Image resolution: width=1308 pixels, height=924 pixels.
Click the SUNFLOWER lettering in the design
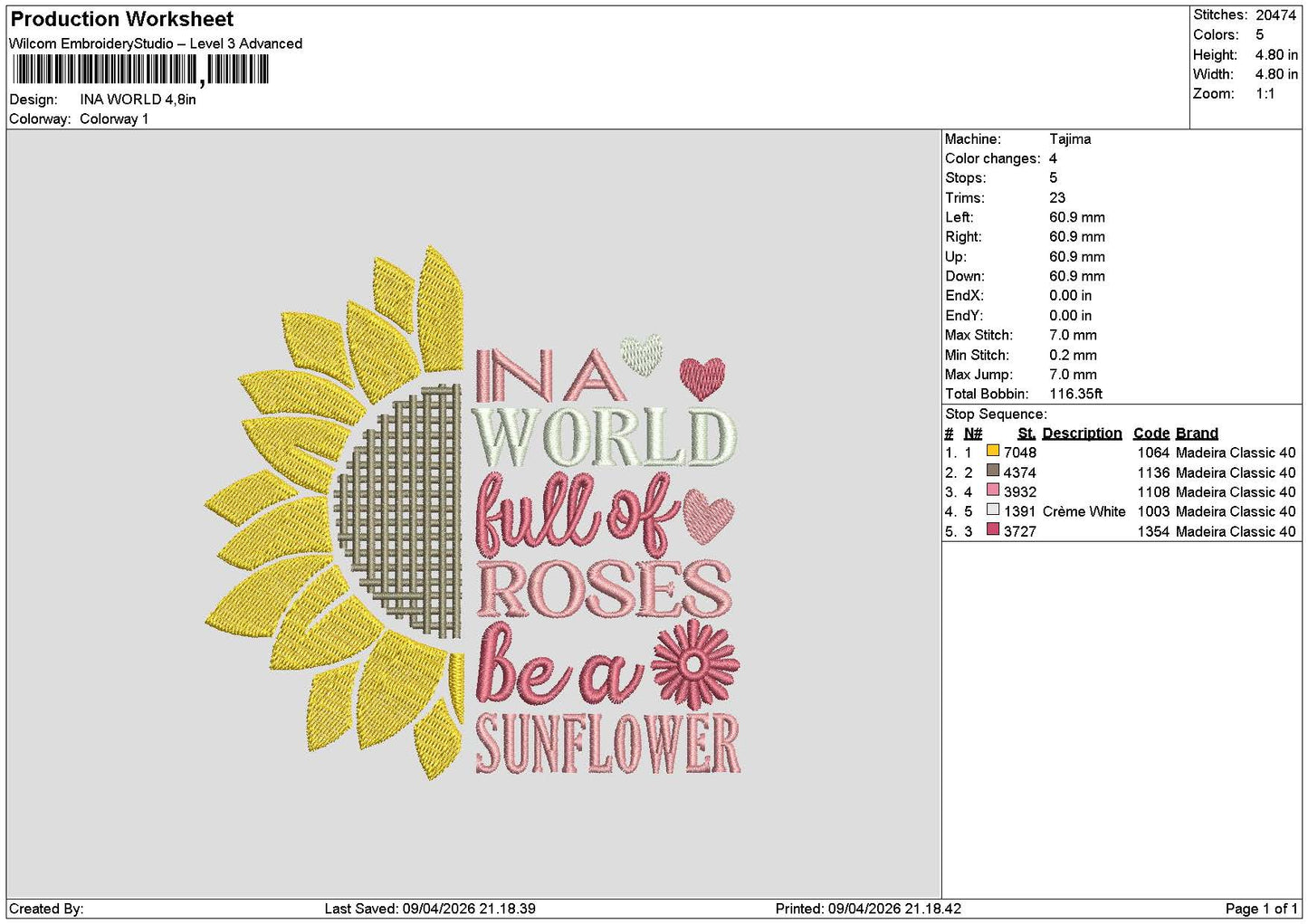coord(608,745)
